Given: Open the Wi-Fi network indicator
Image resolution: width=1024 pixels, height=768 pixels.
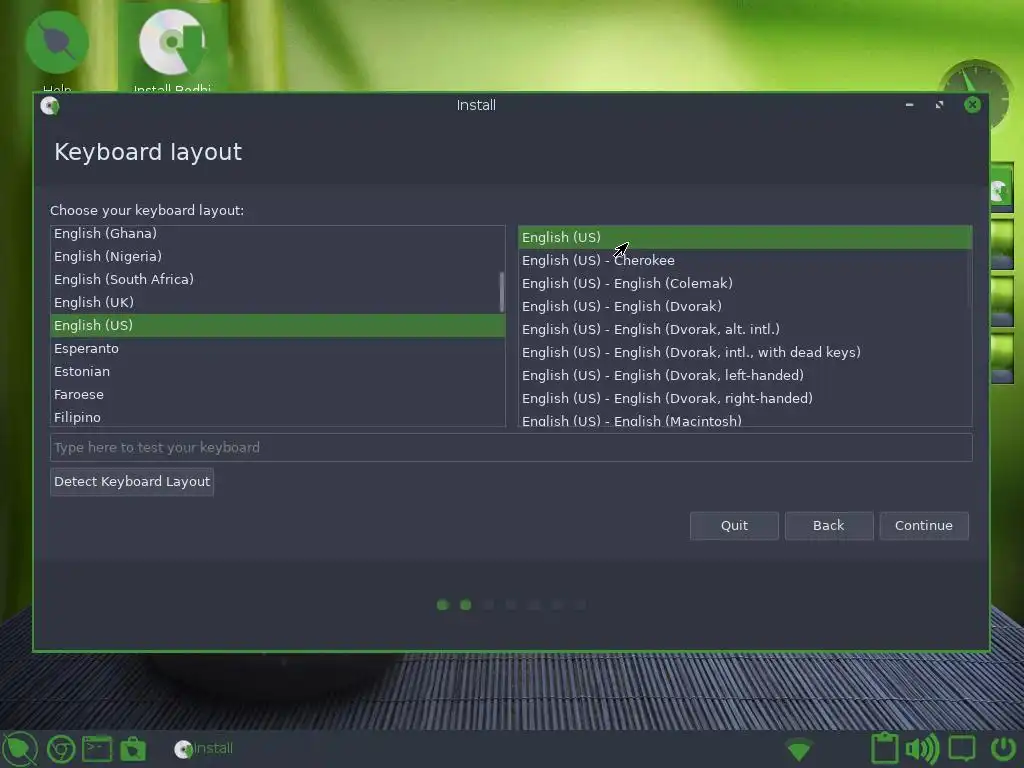Looking at the screenshot, I should tap(799, 750).
